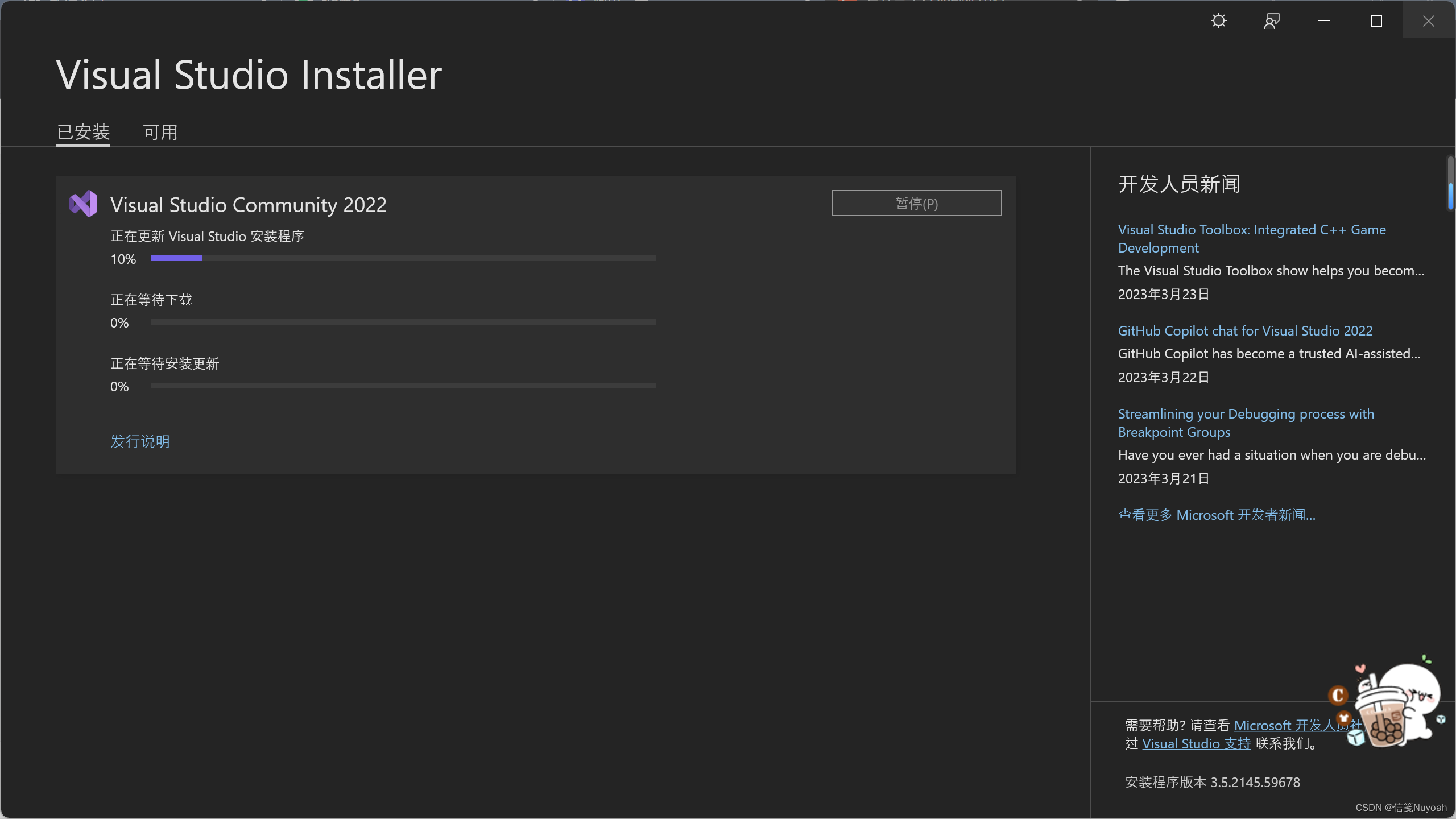Open the send feedback icon
The height and width of the screenshot is (819, 1456).
tap(1271, 22)
